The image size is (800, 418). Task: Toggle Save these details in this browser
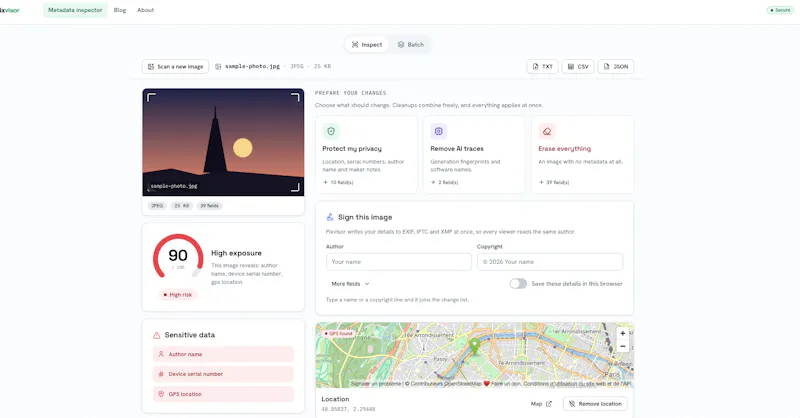point(518,284)
